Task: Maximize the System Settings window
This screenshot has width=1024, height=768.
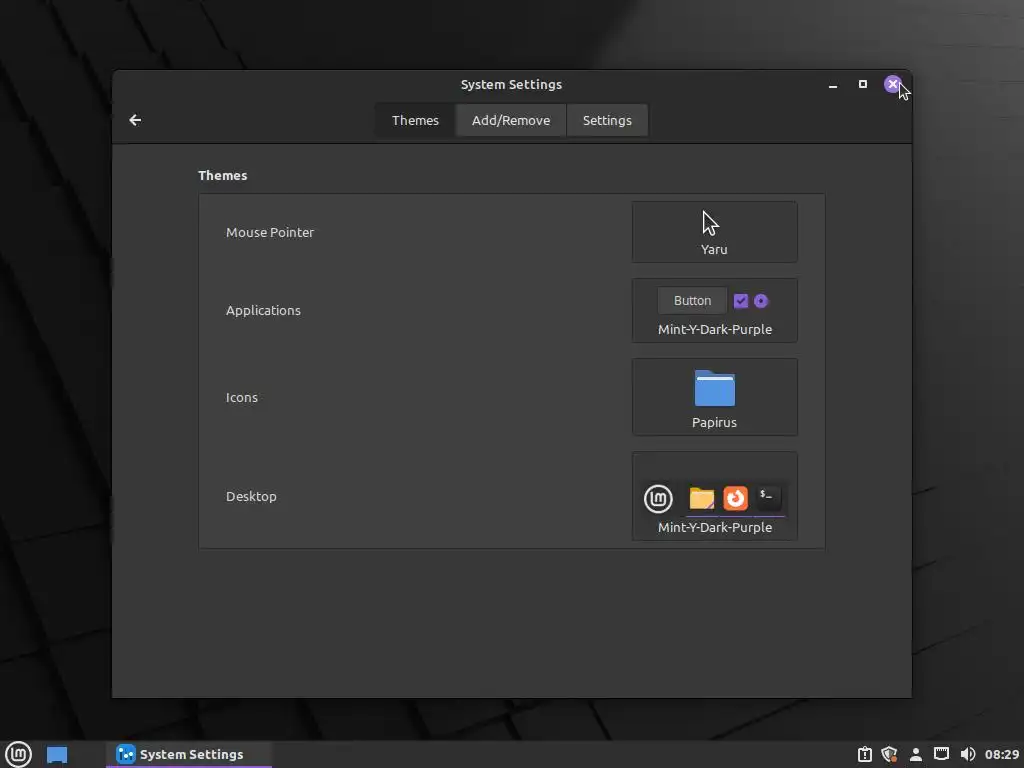Action: click(863, 84)
